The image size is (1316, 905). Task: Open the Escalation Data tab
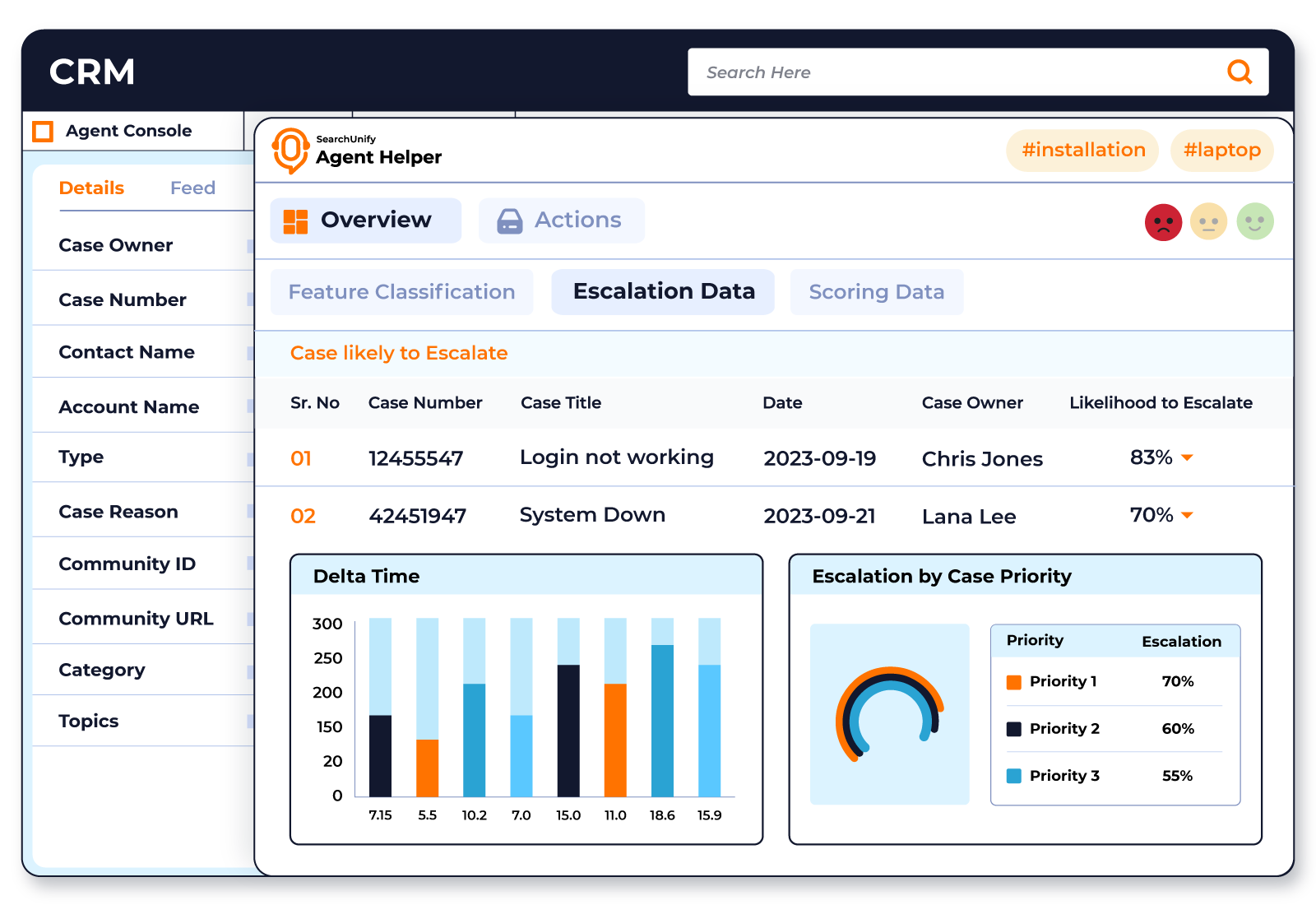[x=663, y=292]
